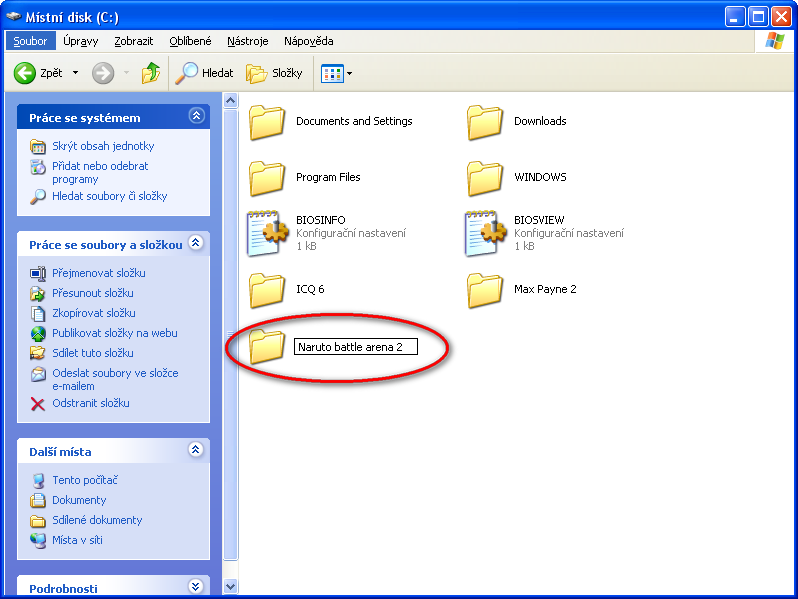
Task: Click Sdílet tuto složku link
Action: click(x=93, y=353)
